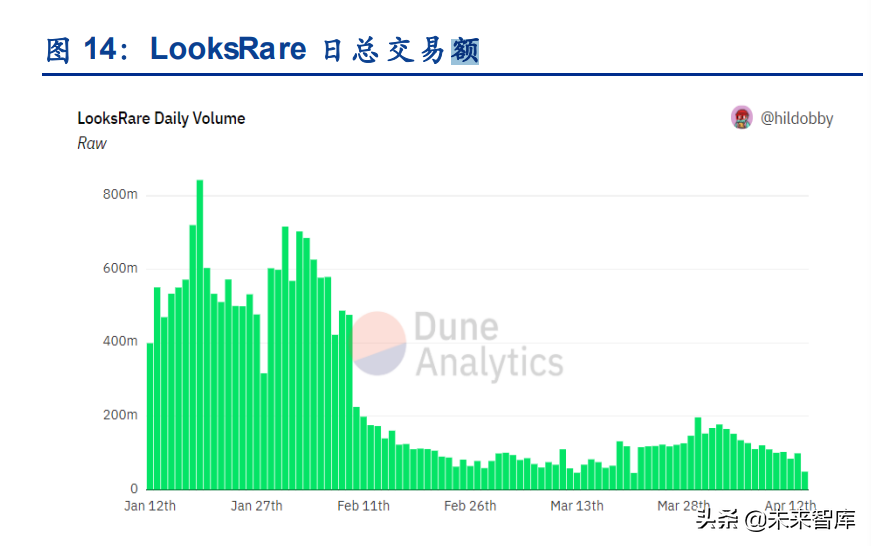Click the Jan 12th date label
Image resolution: width=871 pixels, height=546 pixels.
pos(150,506)
